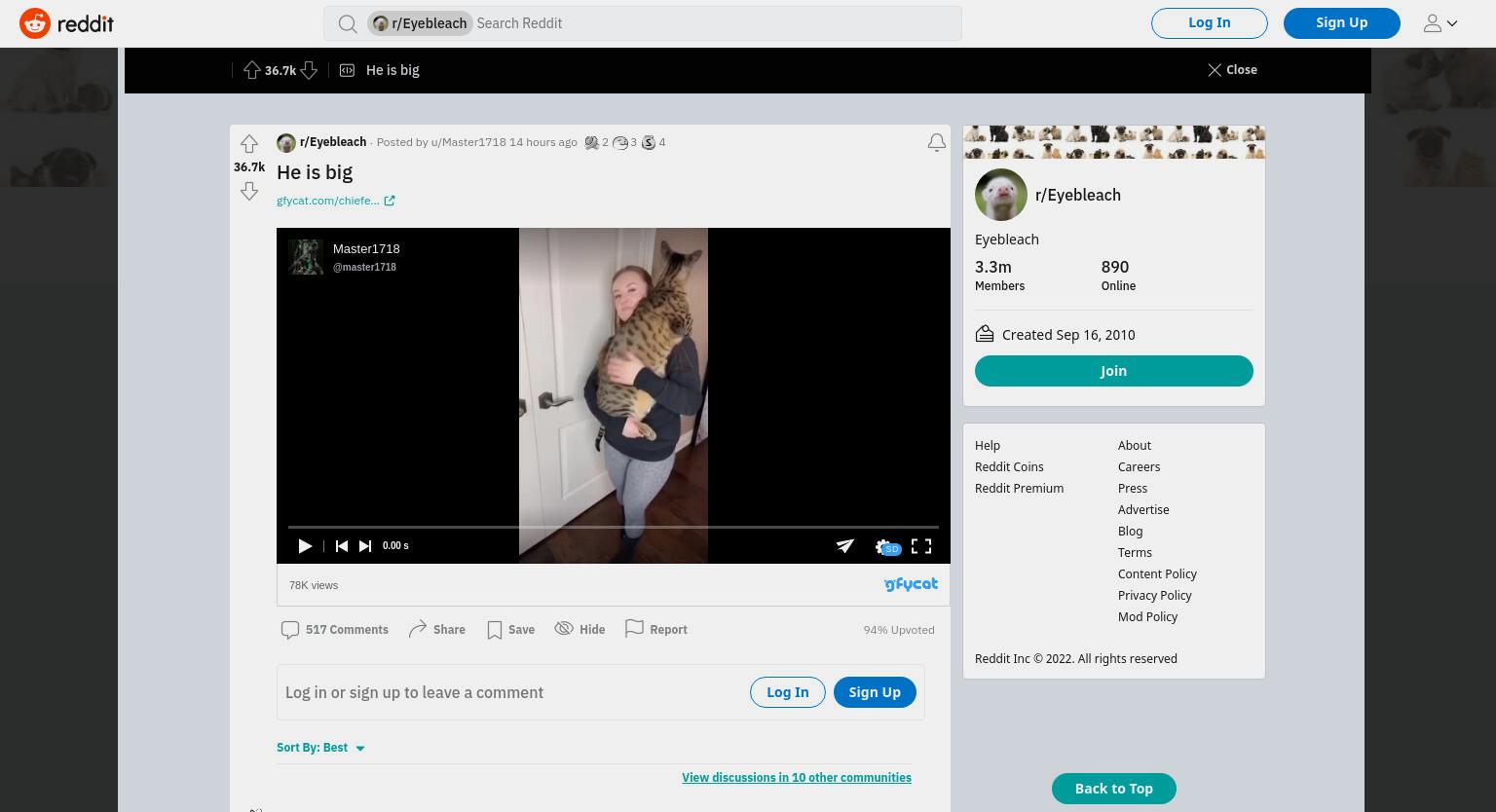This screenshot has height=812, width=1496.
Task: Click Sign Up in the comment box
Action: tap(875, 692)
